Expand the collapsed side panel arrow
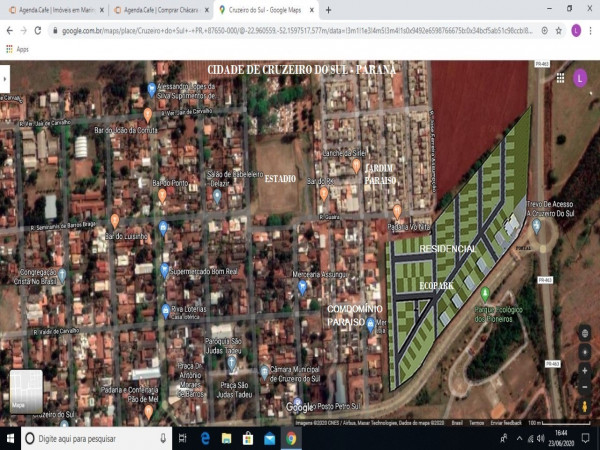The height and width of the screenshot is (450, 600). coord(4,78)
